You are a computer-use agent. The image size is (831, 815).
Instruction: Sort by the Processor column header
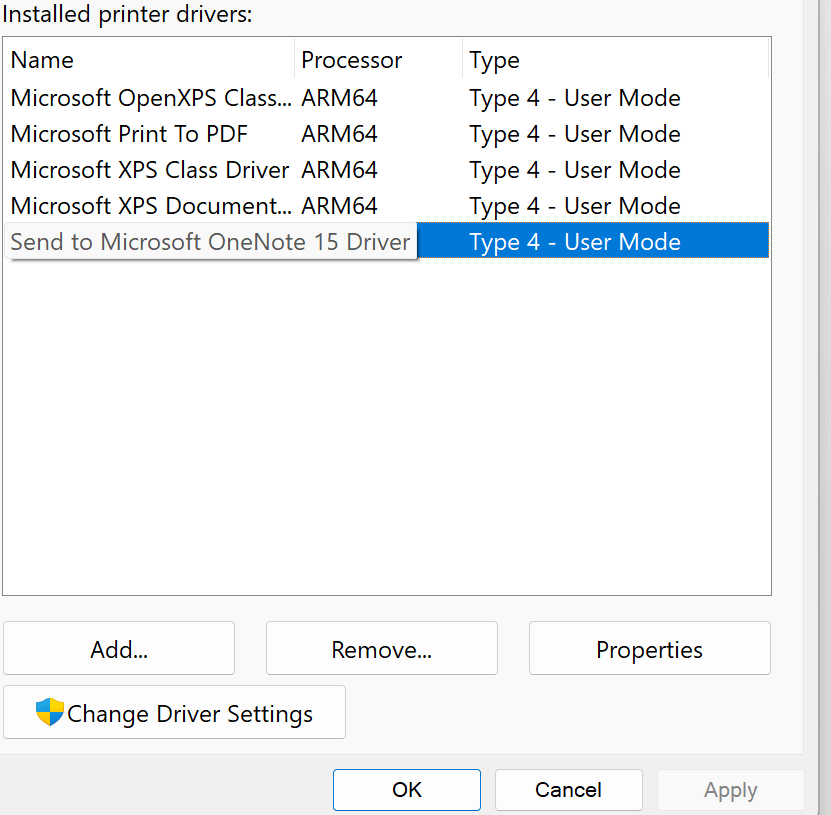tap(378, 60)
